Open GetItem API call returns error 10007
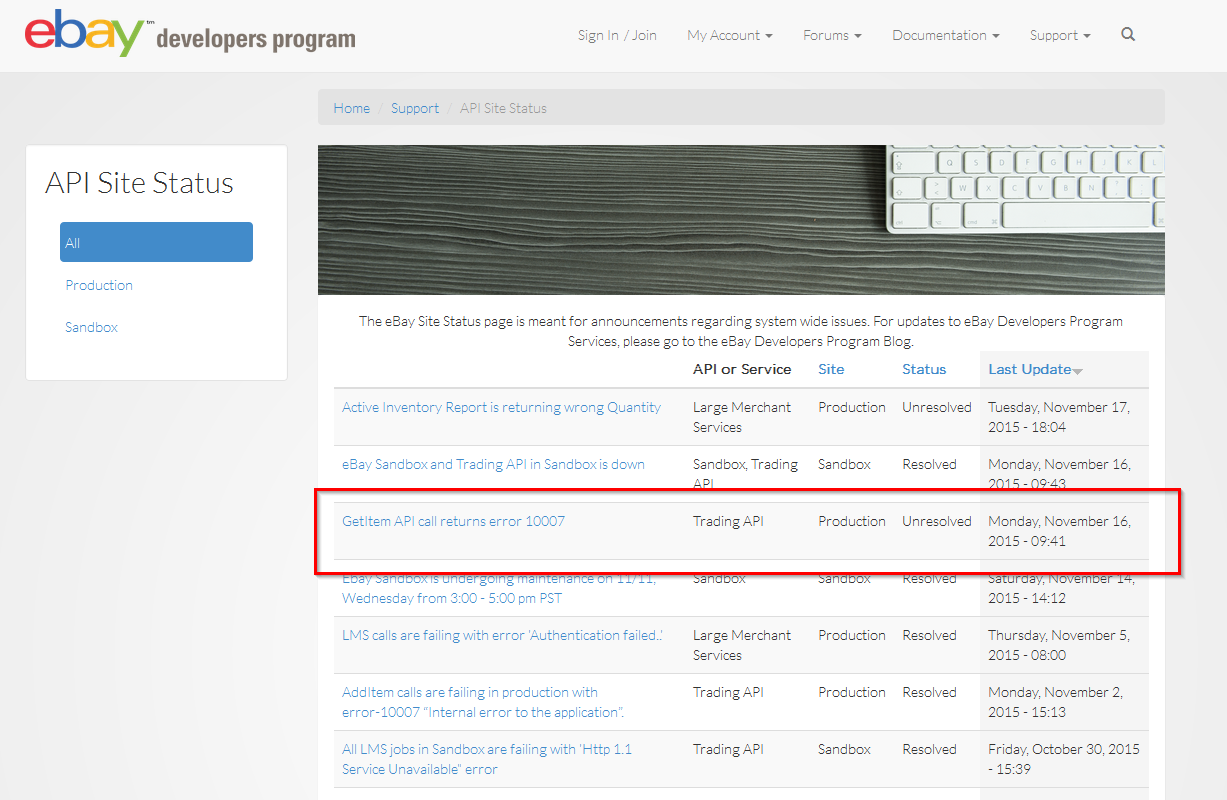This screenshot has height=800, width=1227. (x=453, y=521)
